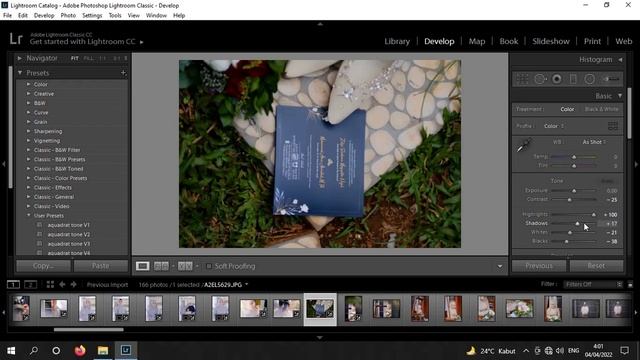640x360 pixels.
Task: Open the Filters Off dropdown
Action: (x=593, y=284)
